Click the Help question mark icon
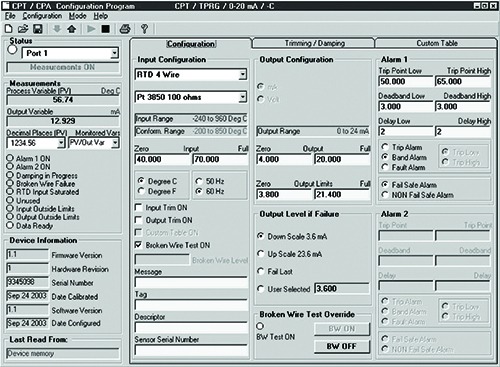The width and height of the screenshot is (500, 367). (144, 29)
